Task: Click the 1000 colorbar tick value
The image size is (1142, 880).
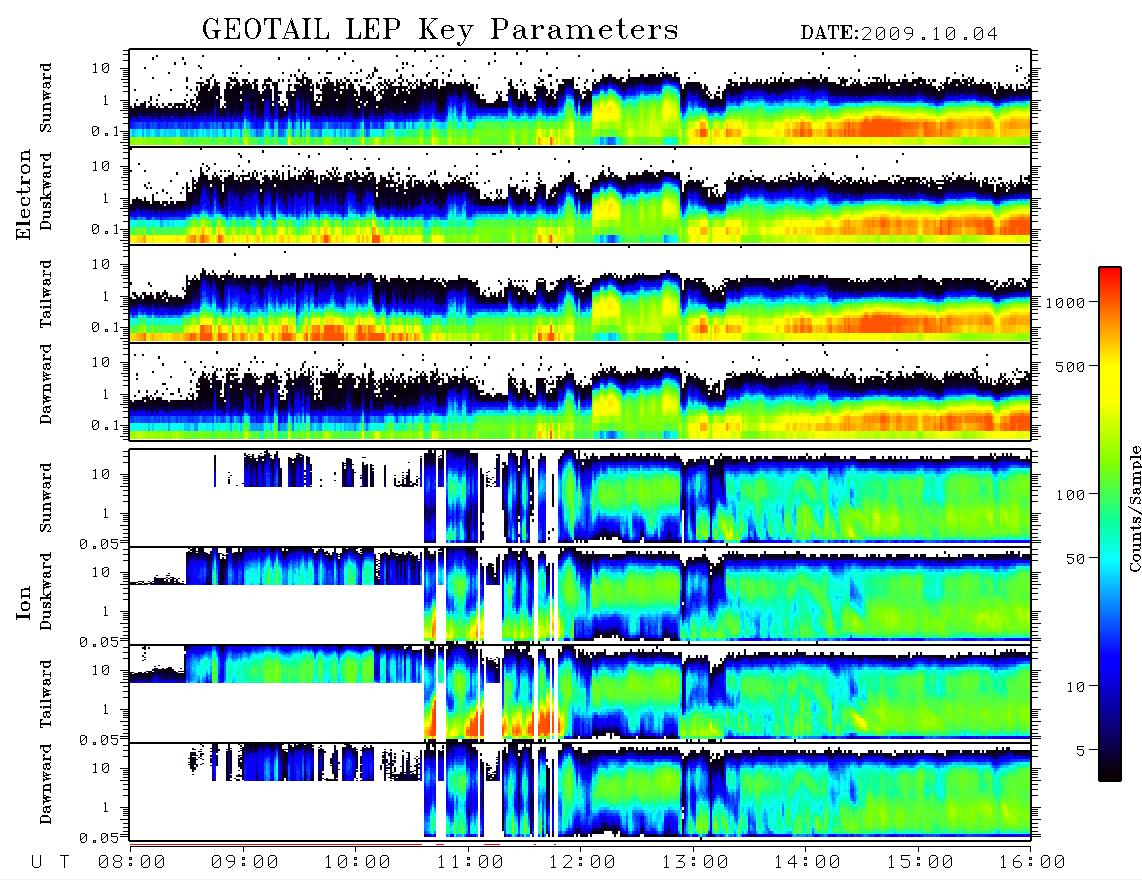Action: coord(1065,303)
